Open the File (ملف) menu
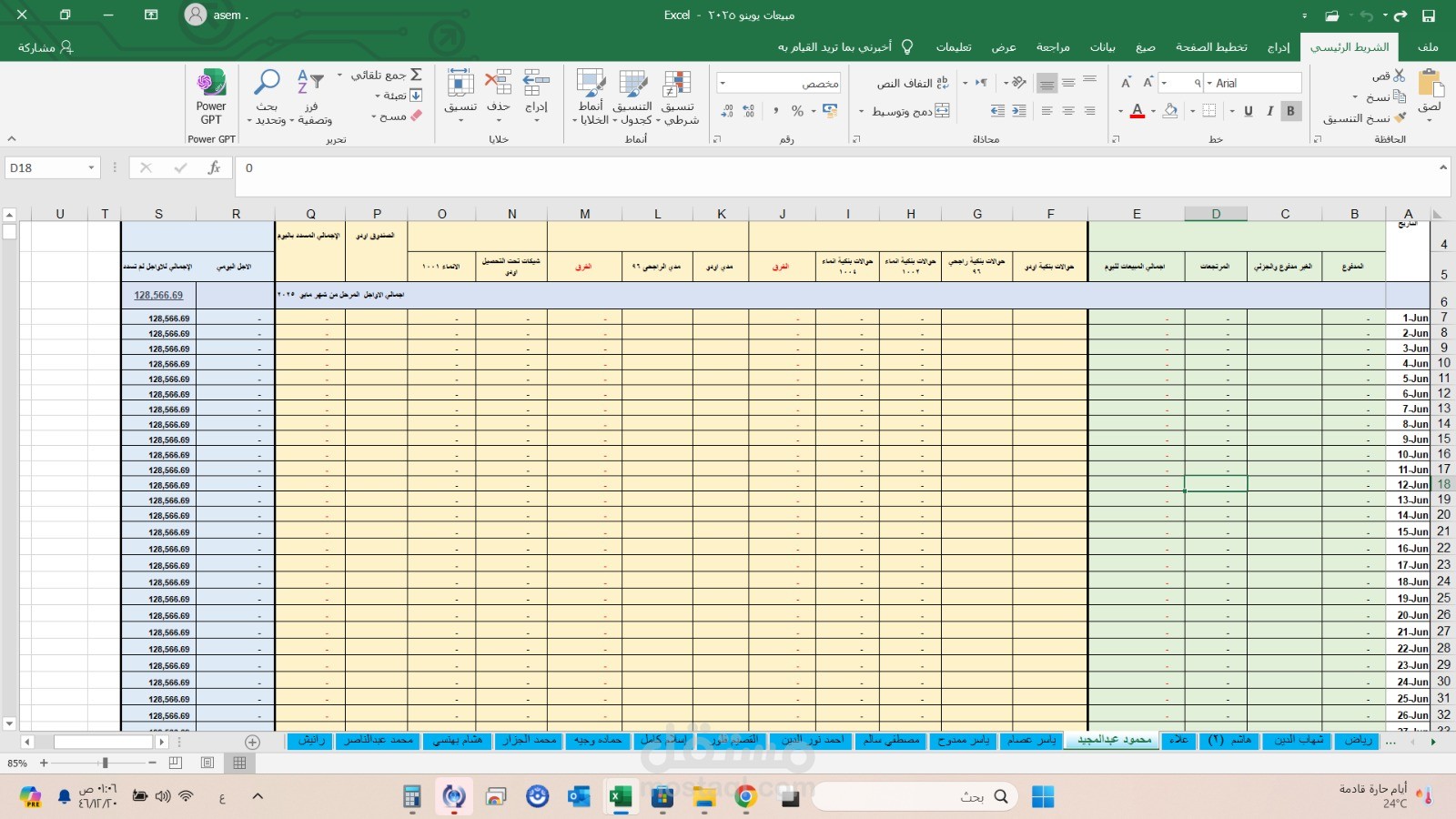Image resolution: width=1456 pixels, height=819 pixels. click(x=1428, y=47)
